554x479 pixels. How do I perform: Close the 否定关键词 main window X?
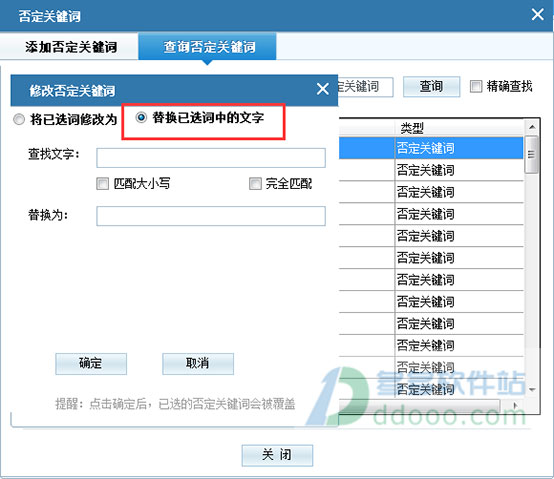[x=537, y=14]
